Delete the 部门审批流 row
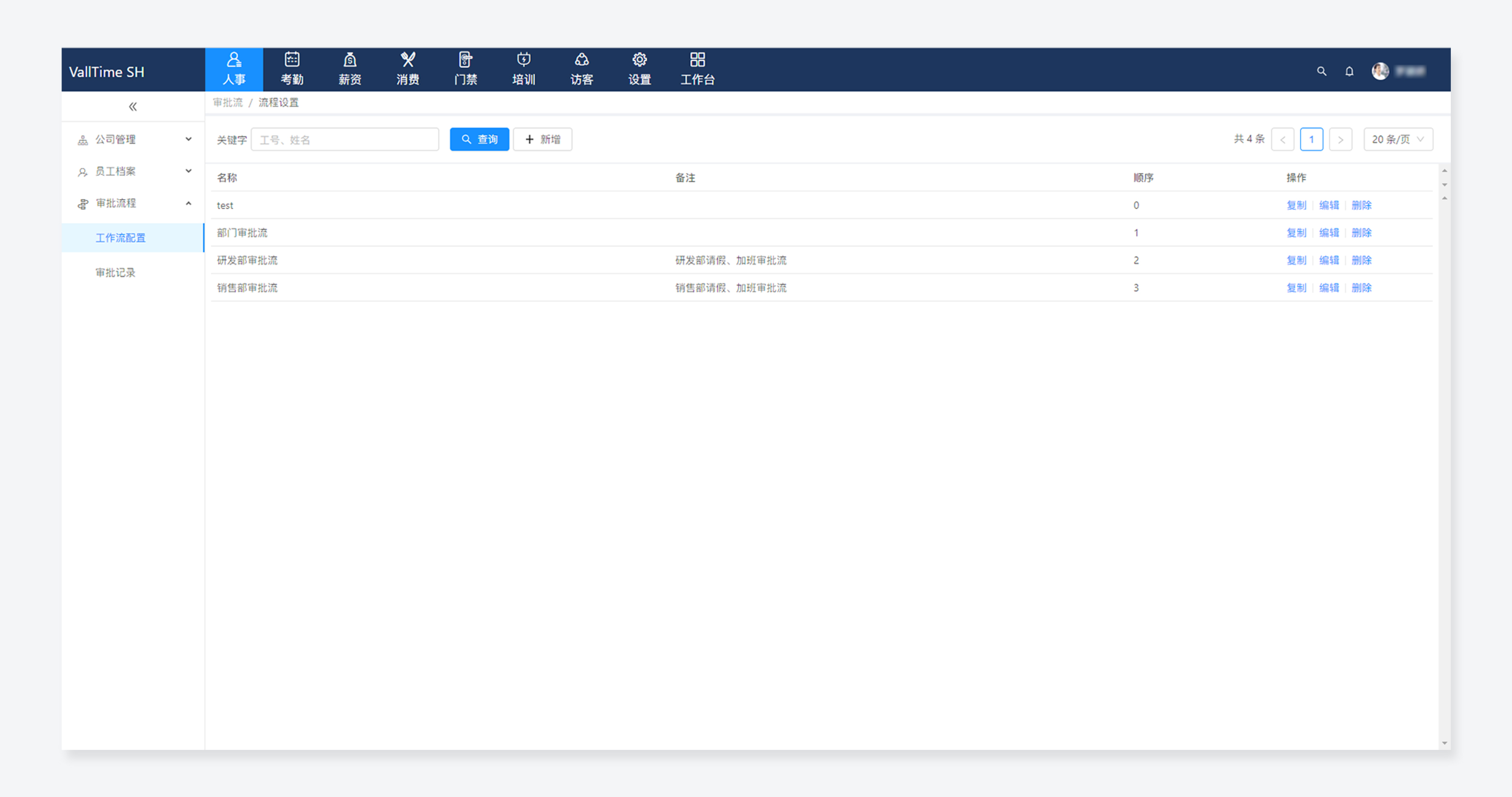The image size is (1512, 797). [x=1361, y=233]
